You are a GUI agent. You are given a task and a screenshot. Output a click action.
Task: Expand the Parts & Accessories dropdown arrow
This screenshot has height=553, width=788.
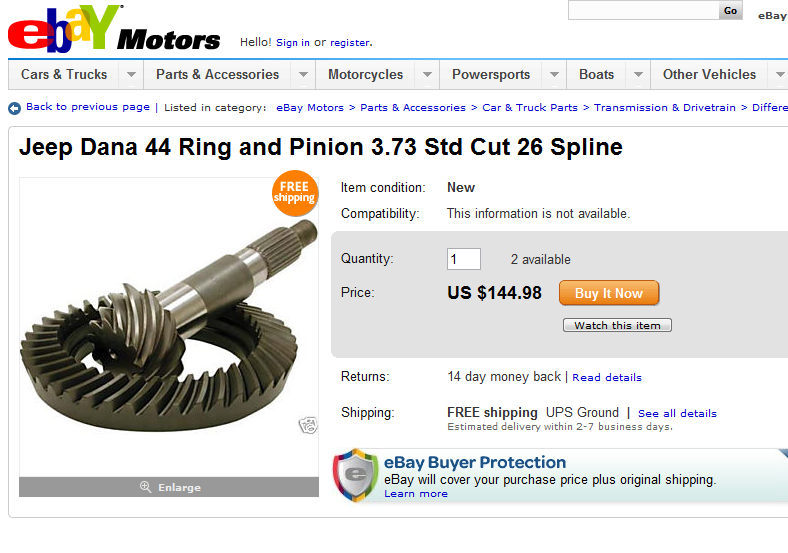tap(303, 75)
